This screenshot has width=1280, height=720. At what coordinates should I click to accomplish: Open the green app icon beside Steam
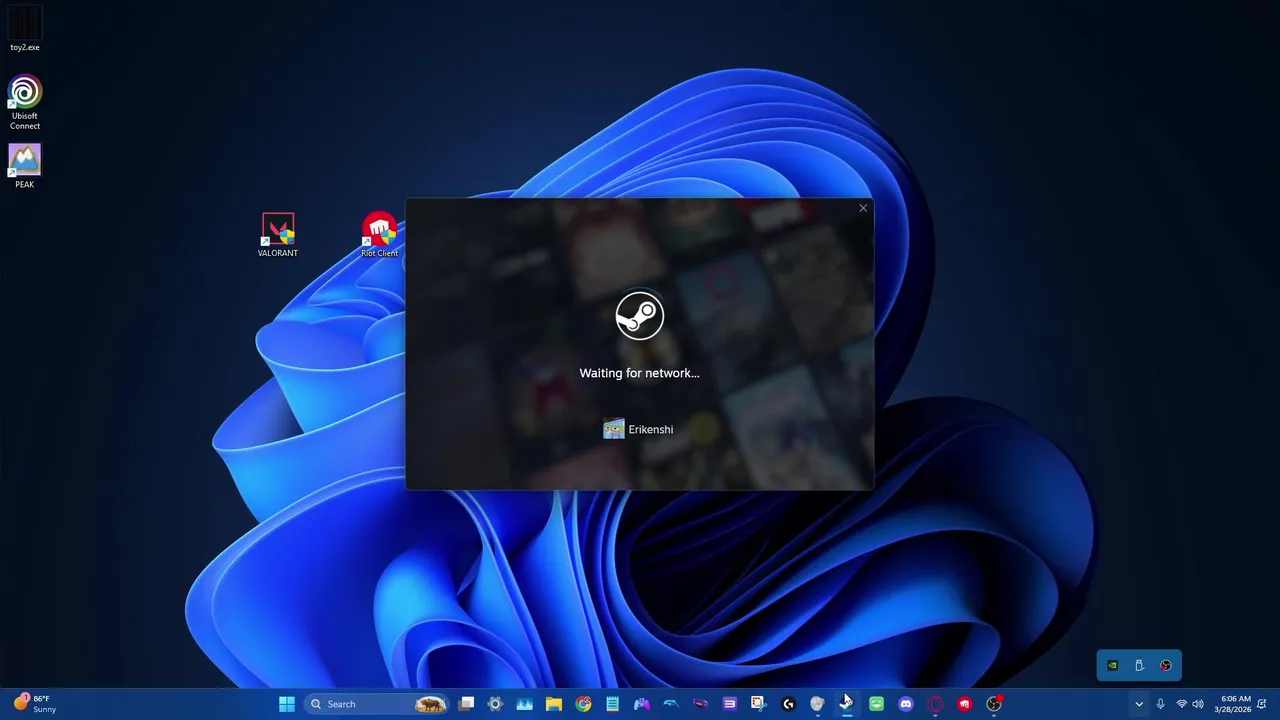pyautogui.click(x=876, y=704)
